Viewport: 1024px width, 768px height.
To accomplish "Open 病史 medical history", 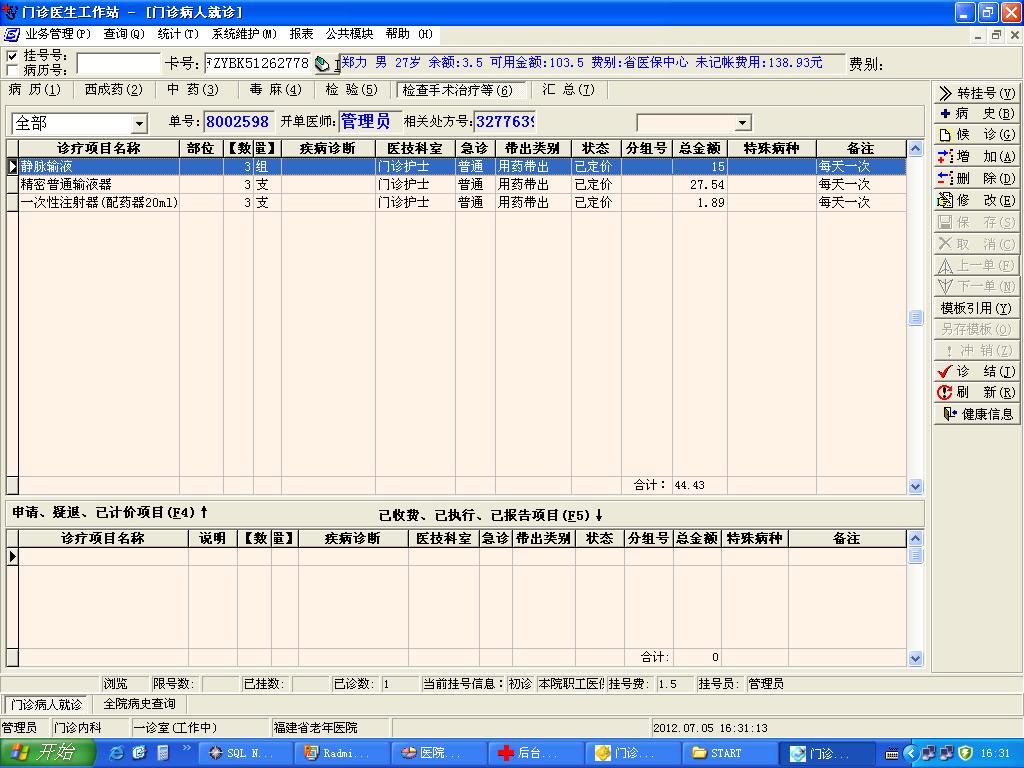I will (x=976, y=114).
